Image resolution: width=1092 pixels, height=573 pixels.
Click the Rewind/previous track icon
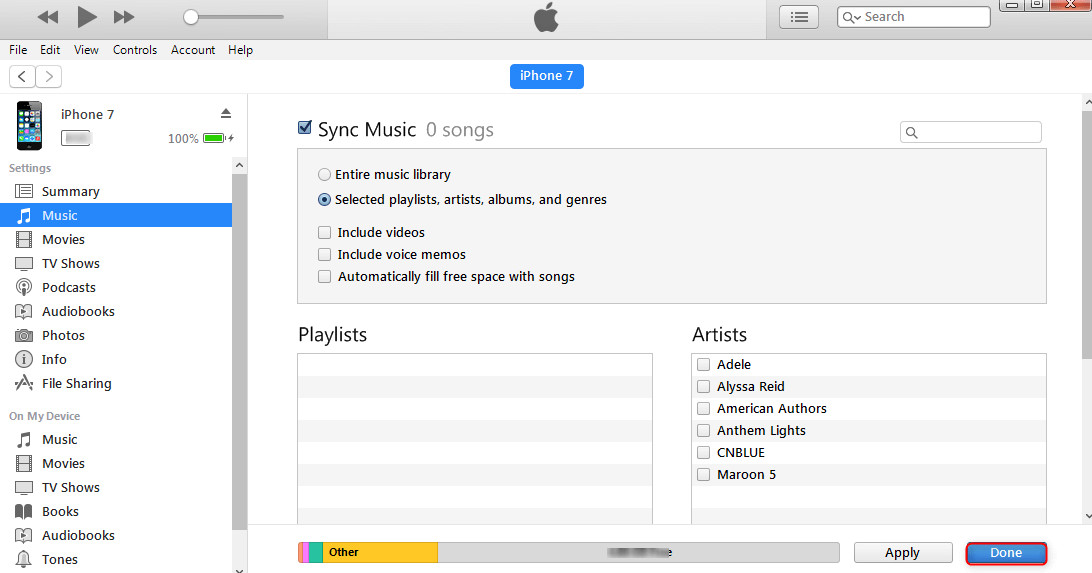click(47, 17)
